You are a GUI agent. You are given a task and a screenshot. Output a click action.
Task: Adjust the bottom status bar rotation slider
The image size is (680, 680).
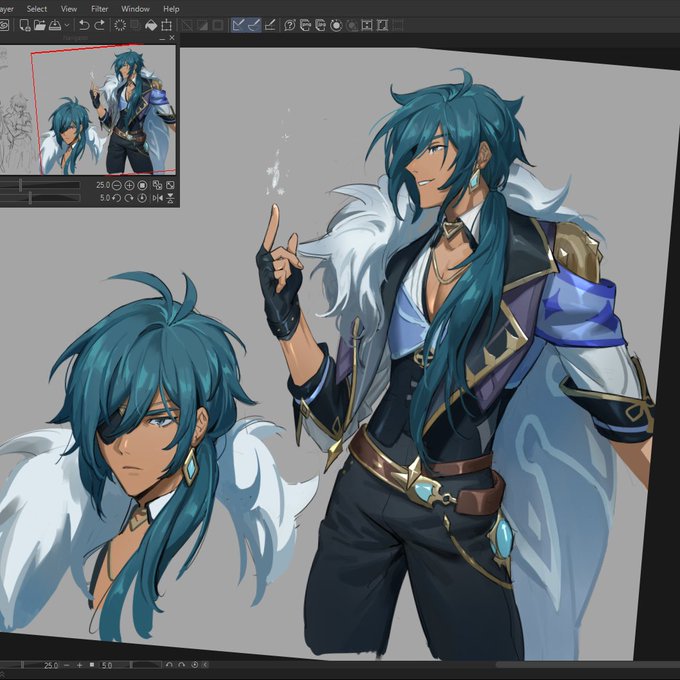pyautogui.click(x=131, y=665)
